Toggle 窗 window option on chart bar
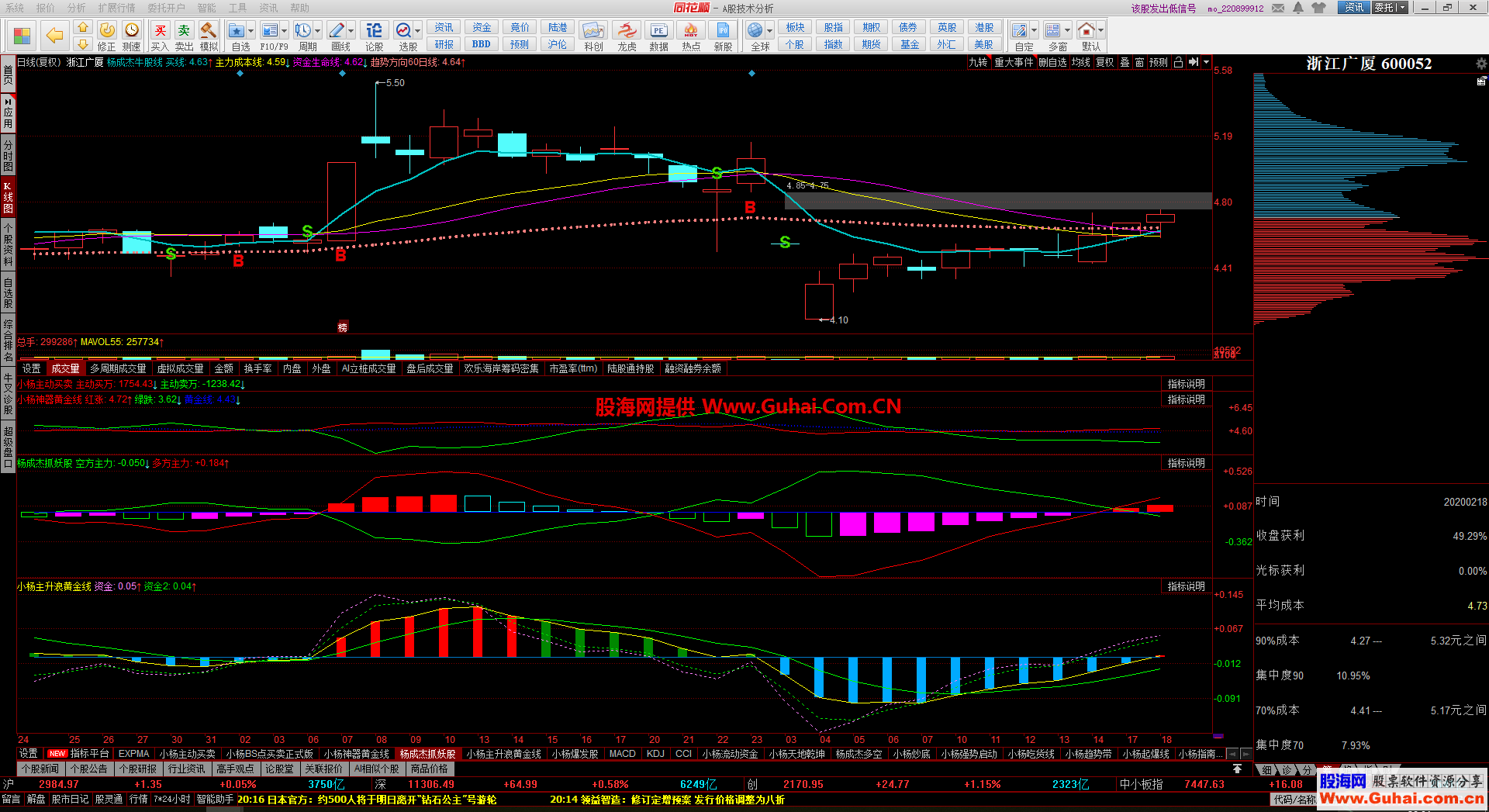Viewport: 1489px width, 812px height. pos(1139,62)
